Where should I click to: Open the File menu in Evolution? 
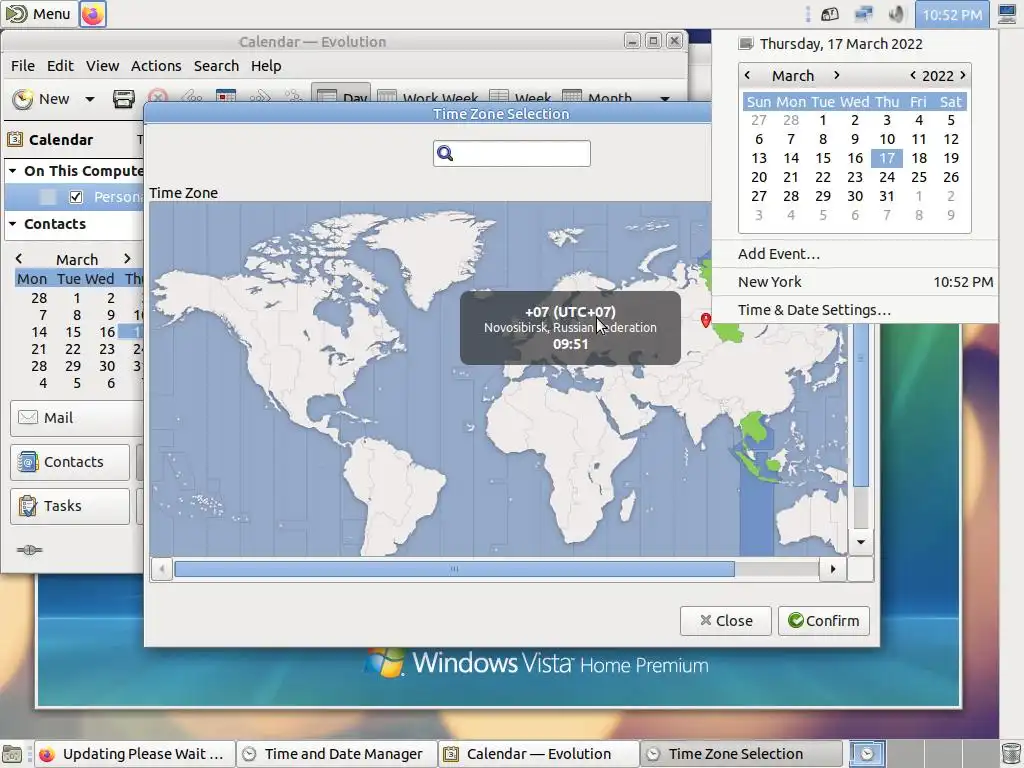pos(23,66)
